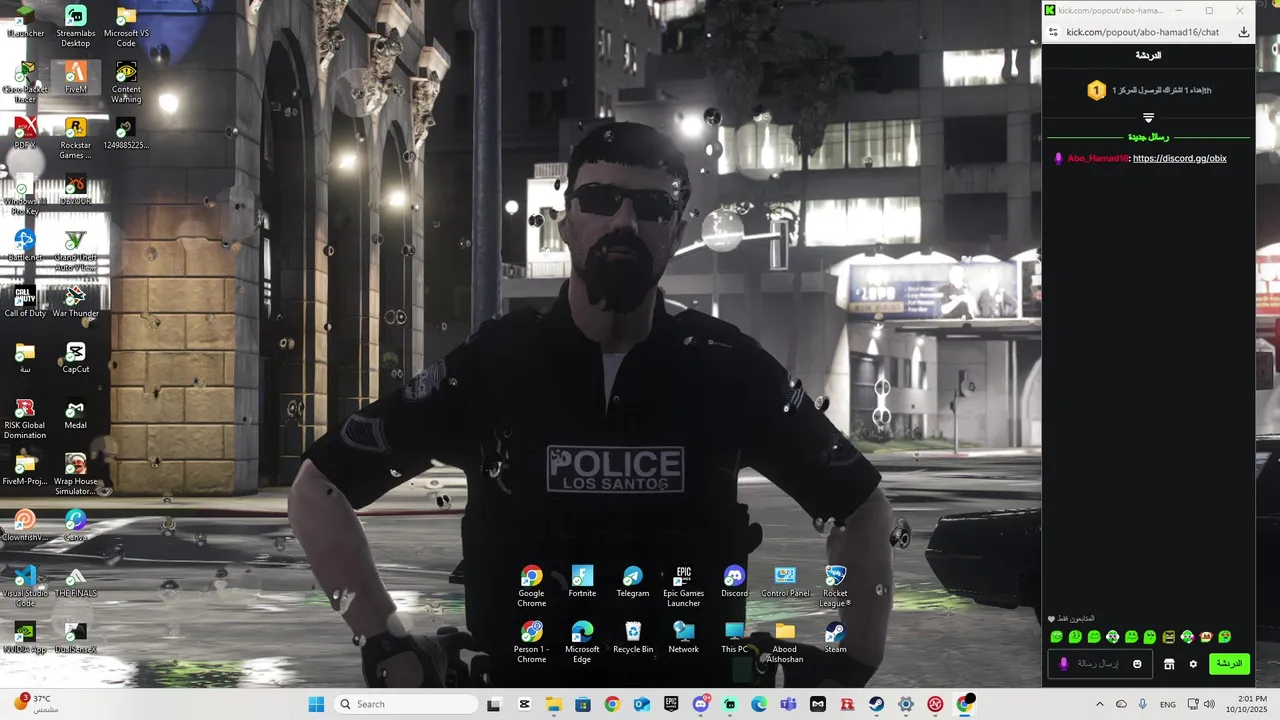Screen dimensions: 1280x720
Task: Insert the angry olive-faced emote
Action: click(x=1168, y=637)
